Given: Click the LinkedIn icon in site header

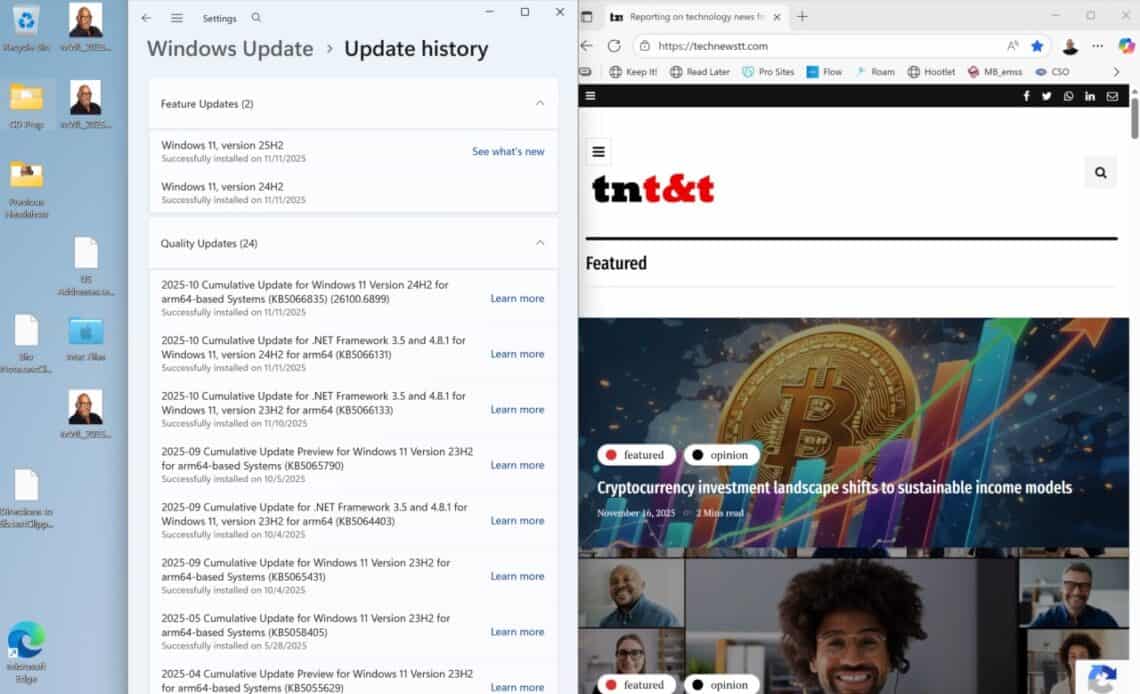Looking at the screenshot, I should click(x=1090, y=96).
